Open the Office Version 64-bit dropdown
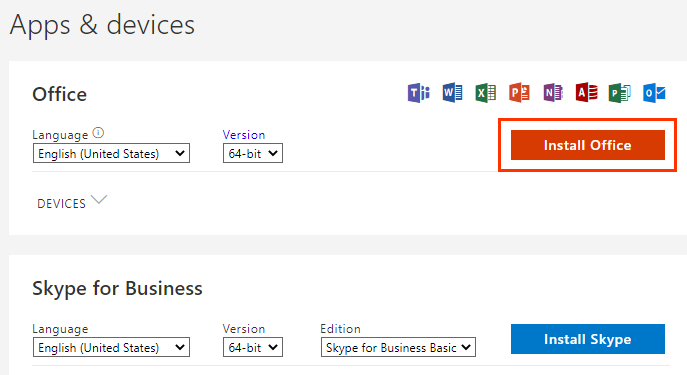 point(253,153)
